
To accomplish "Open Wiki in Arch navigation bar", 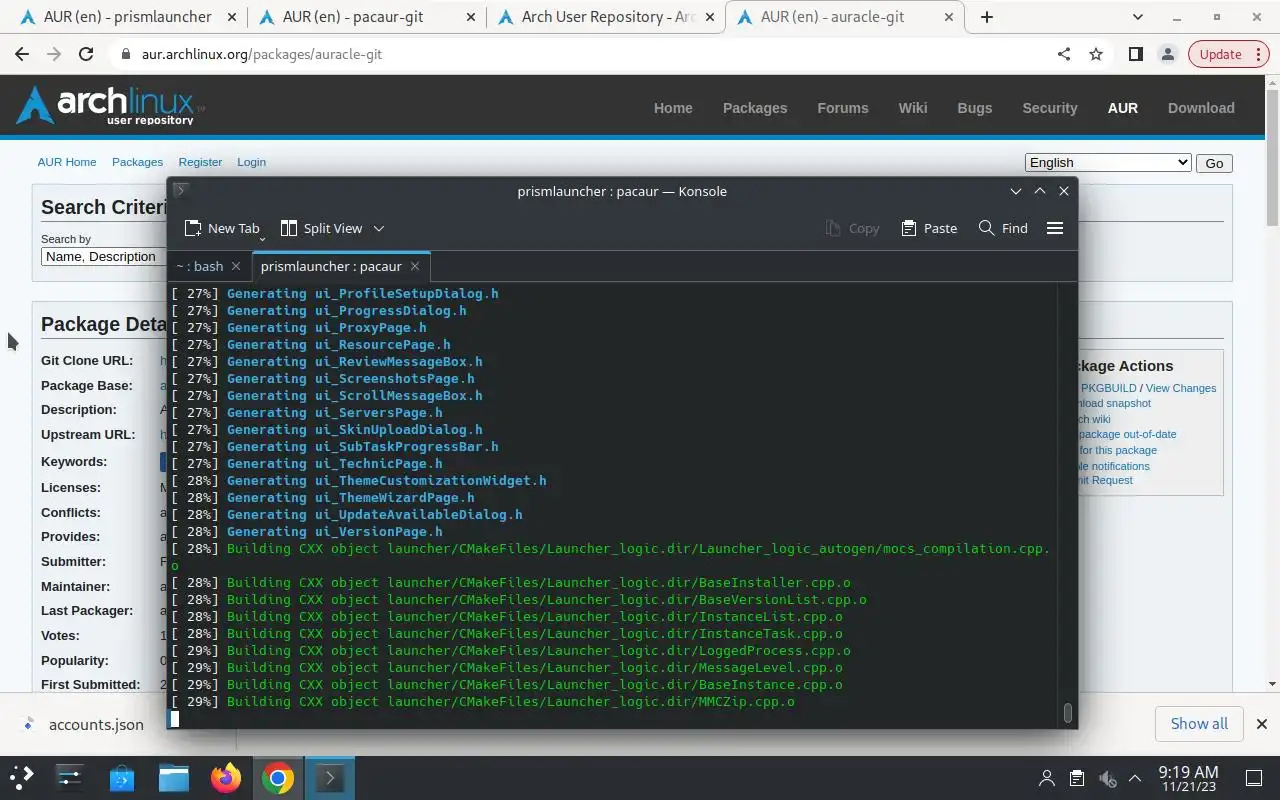I will [913, 108].
